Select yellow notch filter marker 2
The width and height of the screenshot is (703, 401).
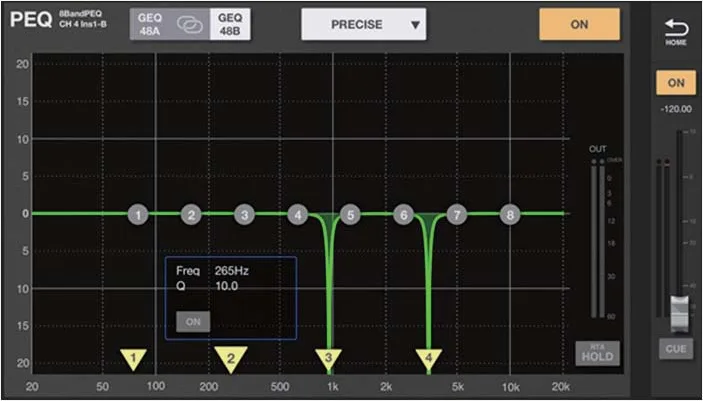[x=231, y=359]
